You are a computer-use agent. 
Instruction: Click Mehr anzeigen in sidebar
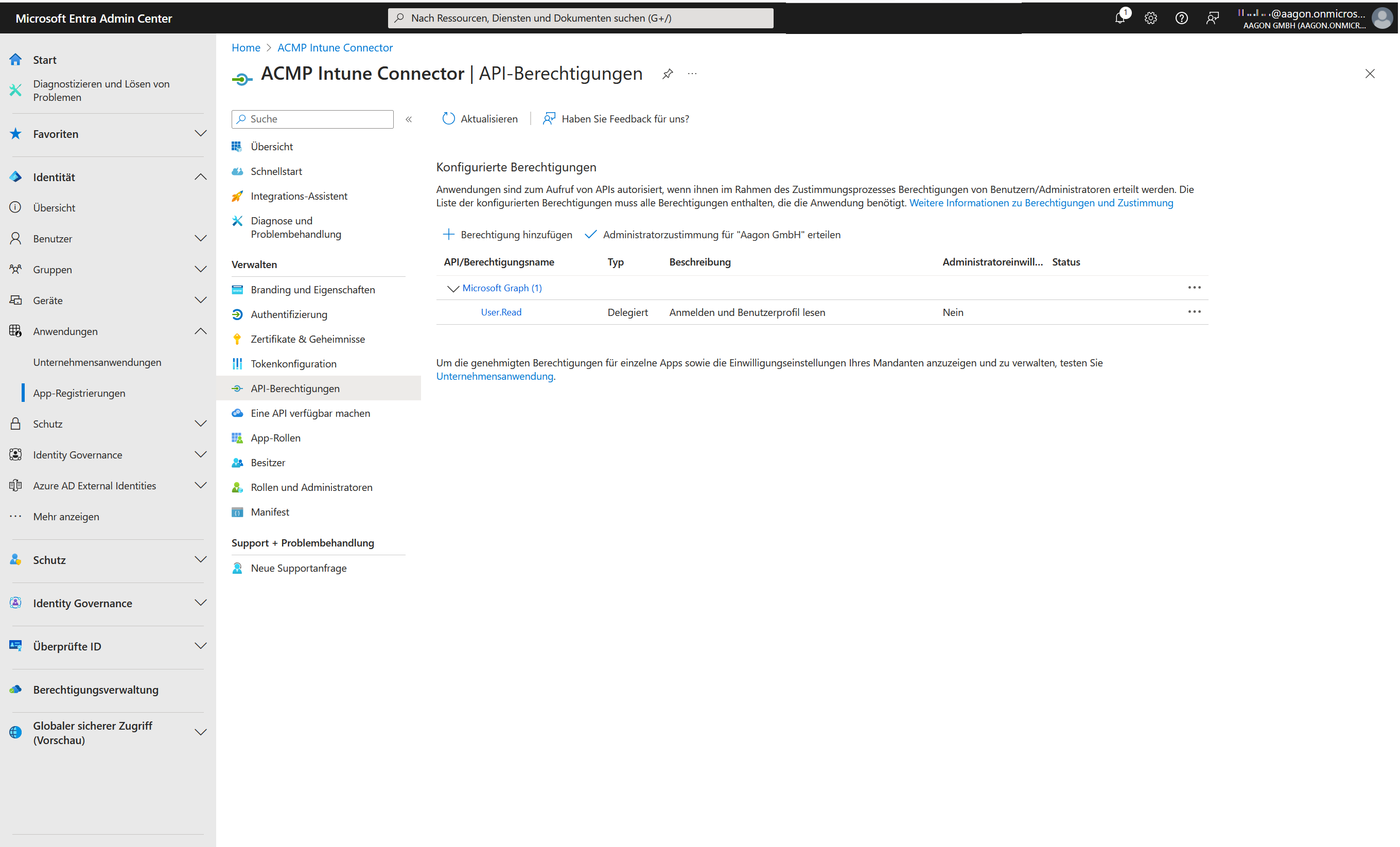66,517
